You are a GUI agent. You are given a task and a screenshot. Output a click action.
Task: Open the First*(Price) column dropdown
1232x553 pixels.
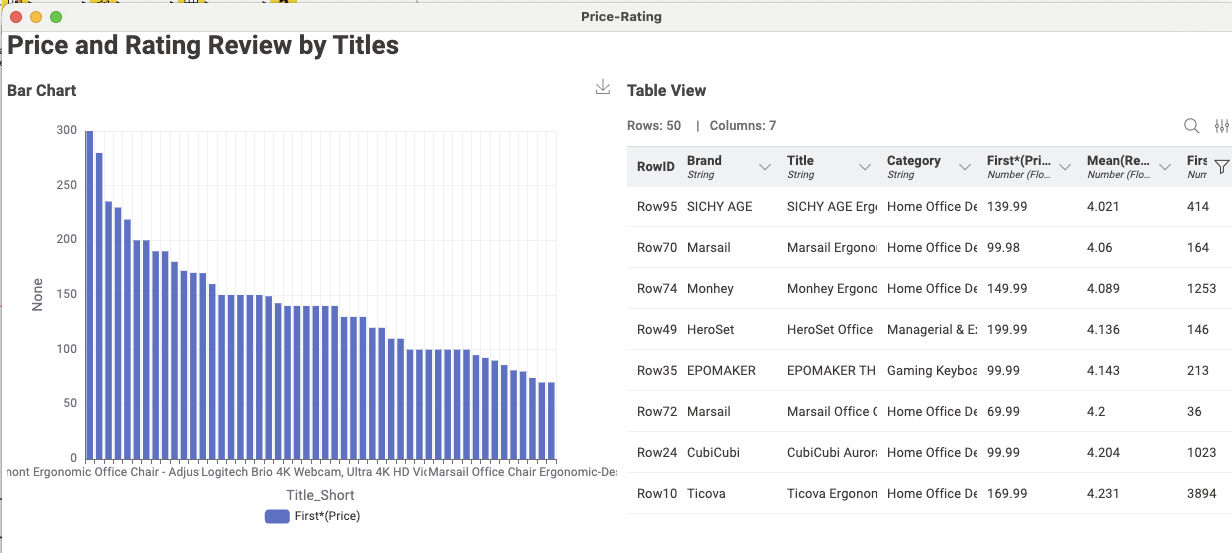1065,167
